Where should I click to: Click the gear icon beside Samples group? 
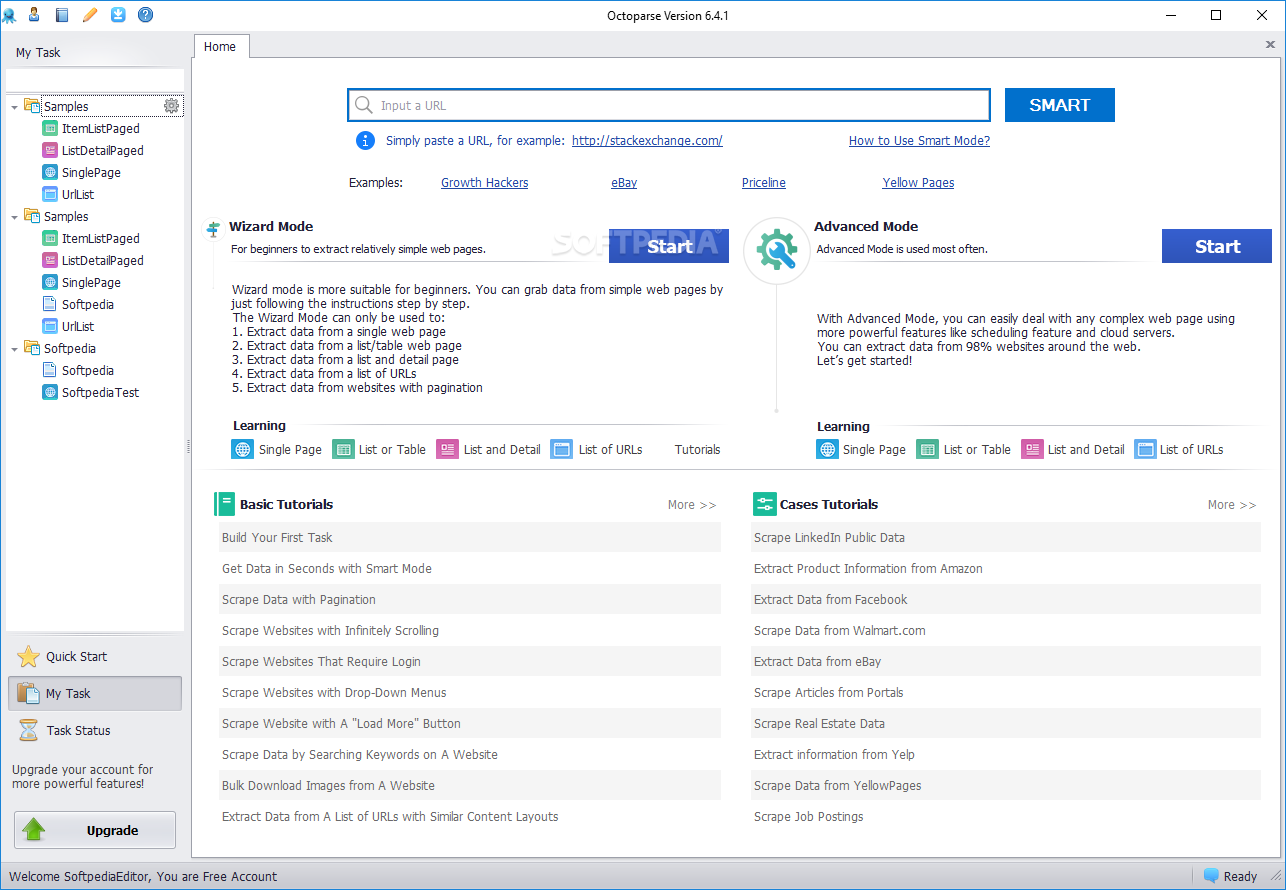click(171, 106)
